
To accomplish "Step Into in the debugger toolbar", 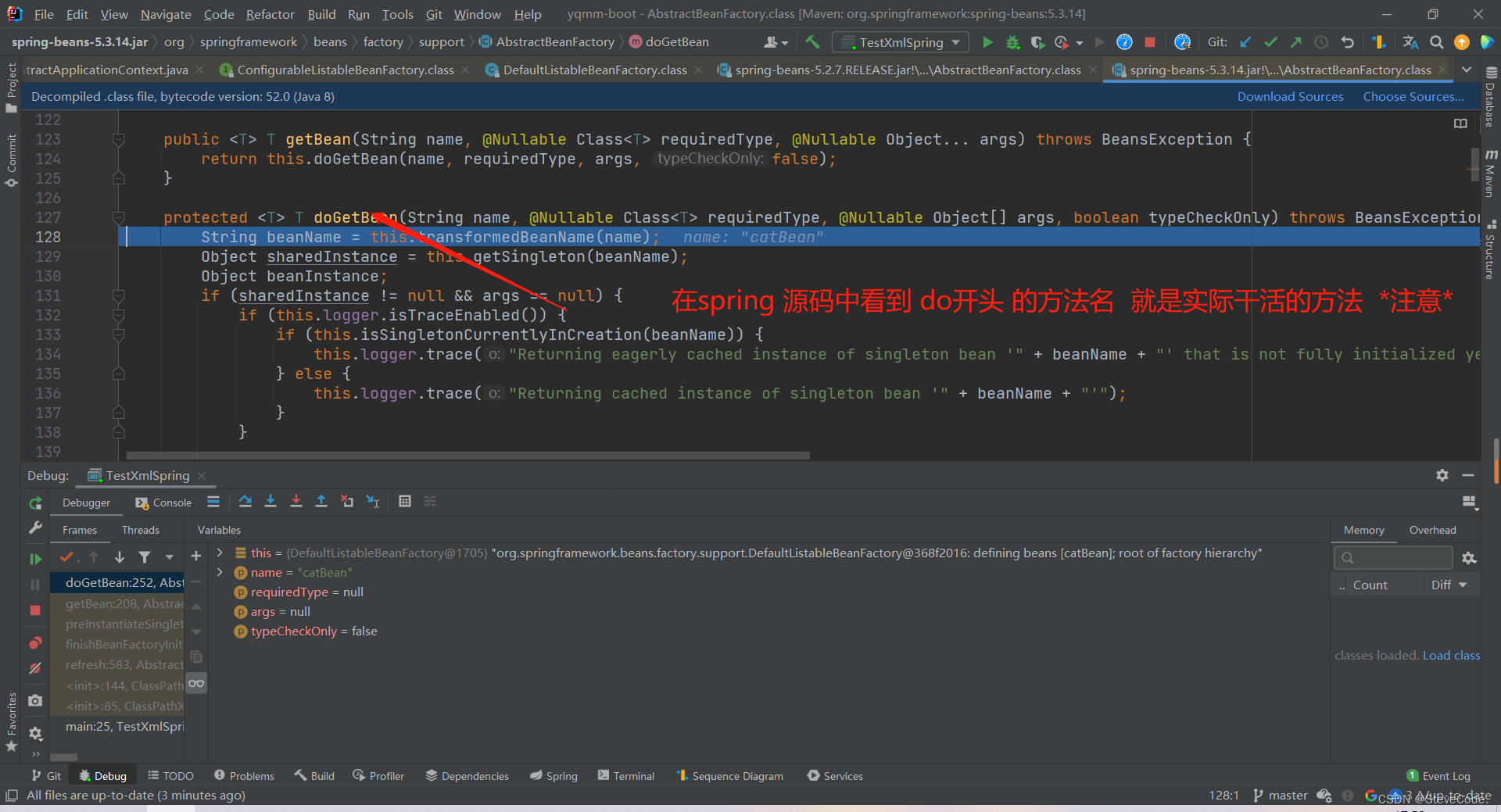I will point(270,502).
